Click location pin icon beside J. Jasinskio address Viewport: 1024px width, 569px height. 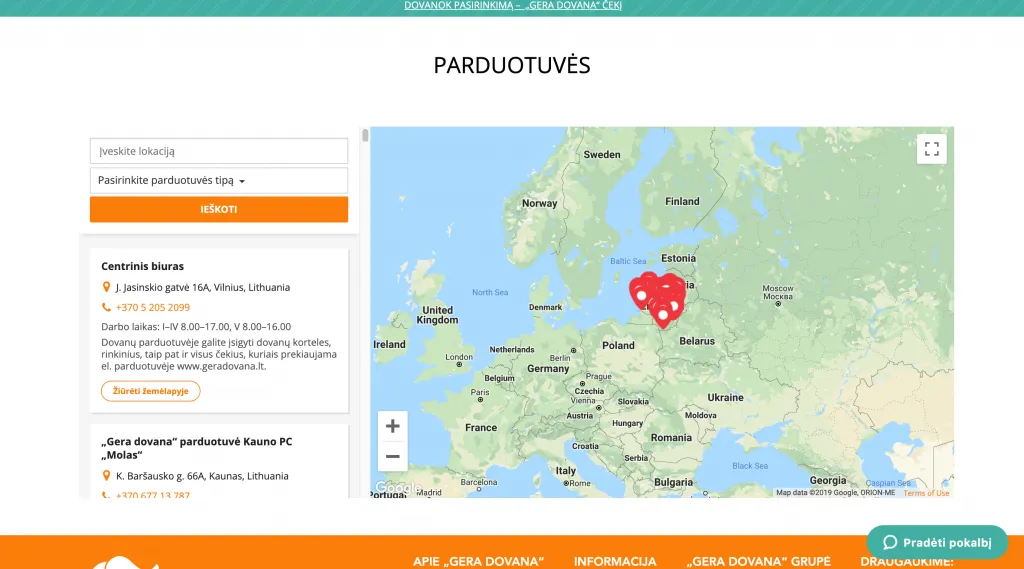coord(106,287)
